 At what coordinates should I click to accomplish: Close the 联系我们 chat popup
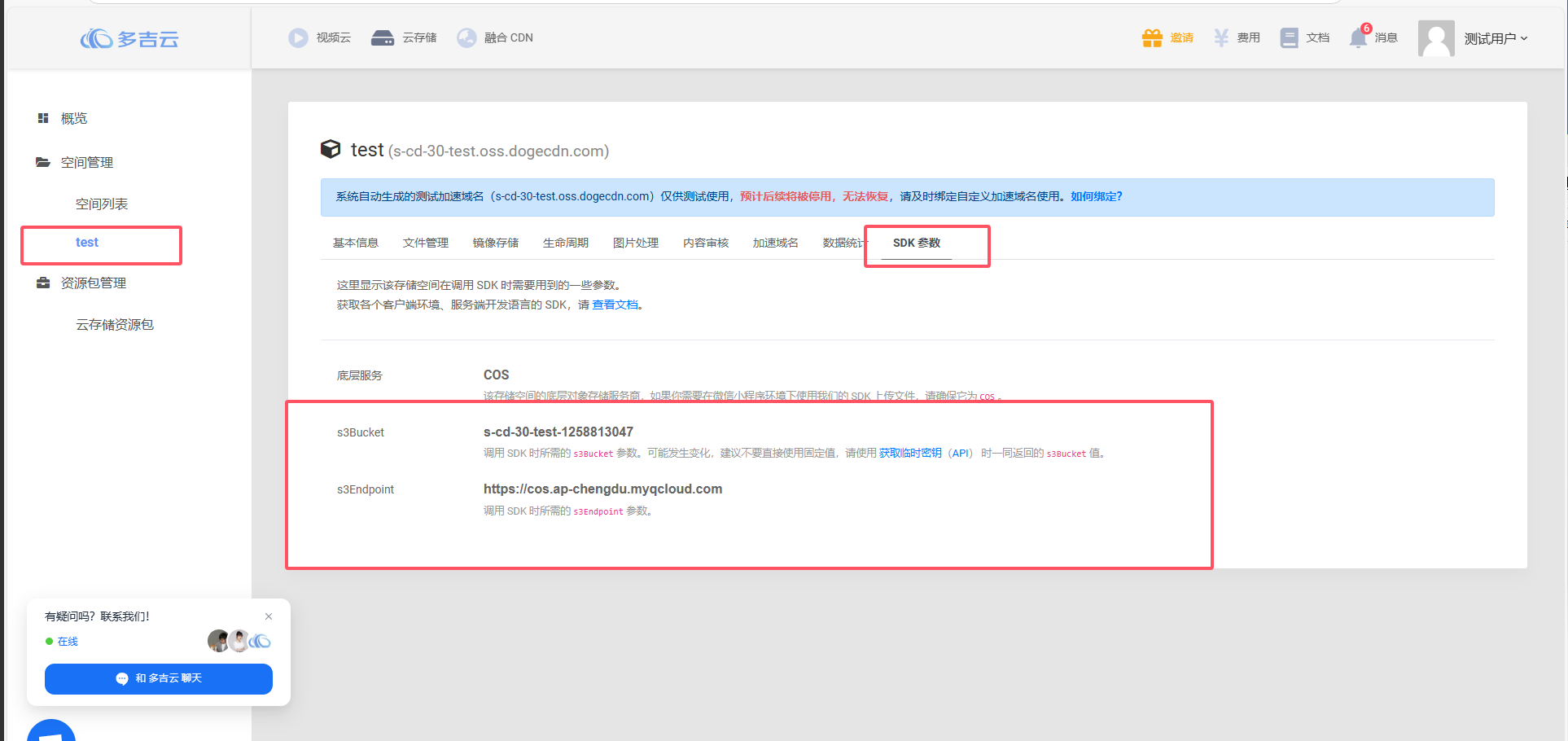(269, 616)
